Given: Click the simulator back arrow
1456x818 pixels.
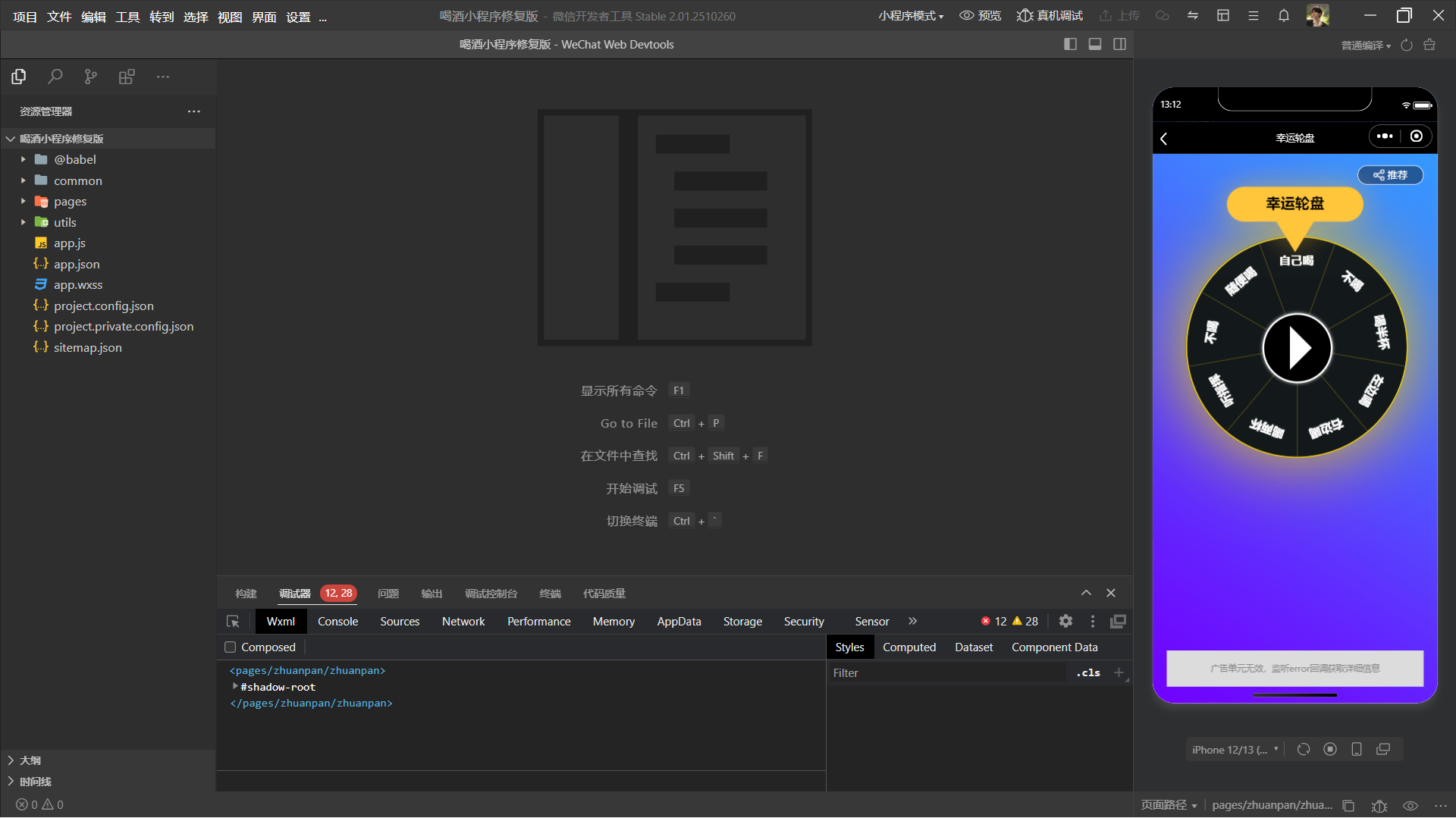Looking at the screenshot, I should 1164,138.
